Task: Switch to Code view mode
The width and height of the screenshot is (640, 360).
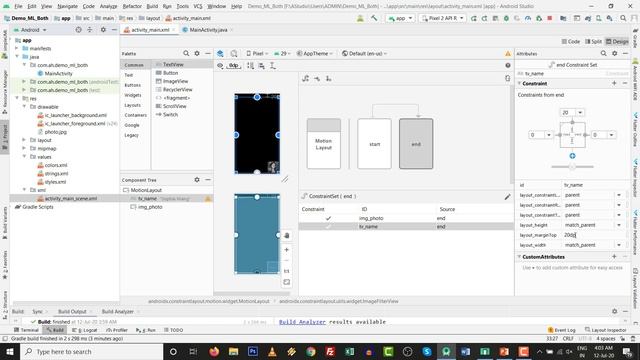Action: (571, 41)
